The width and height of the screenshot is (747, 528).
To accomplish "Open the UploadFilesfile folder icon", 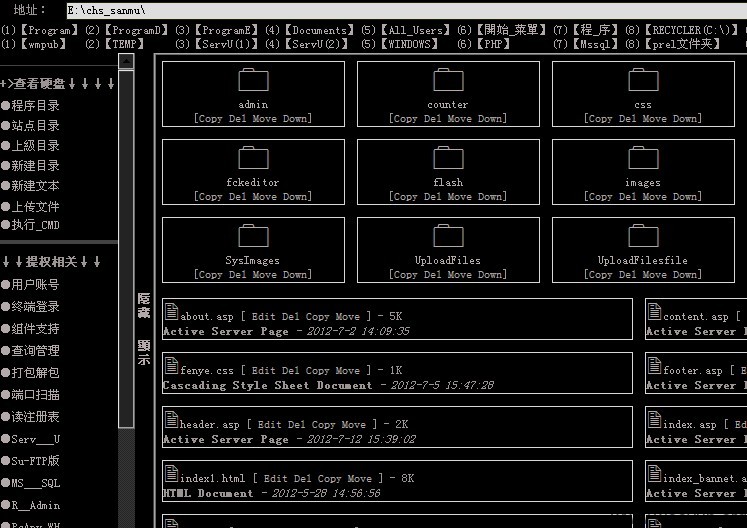I will (x=644, y=236).
